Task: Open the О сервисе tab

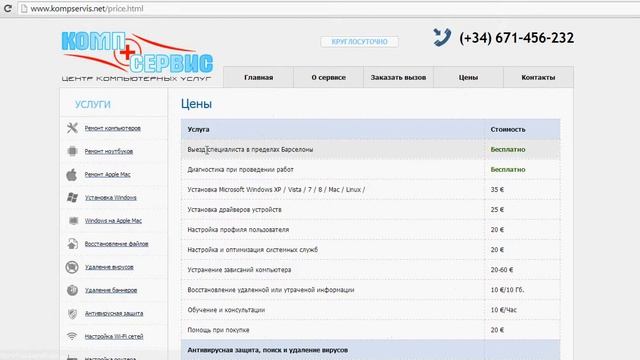Action: point(329,77)
